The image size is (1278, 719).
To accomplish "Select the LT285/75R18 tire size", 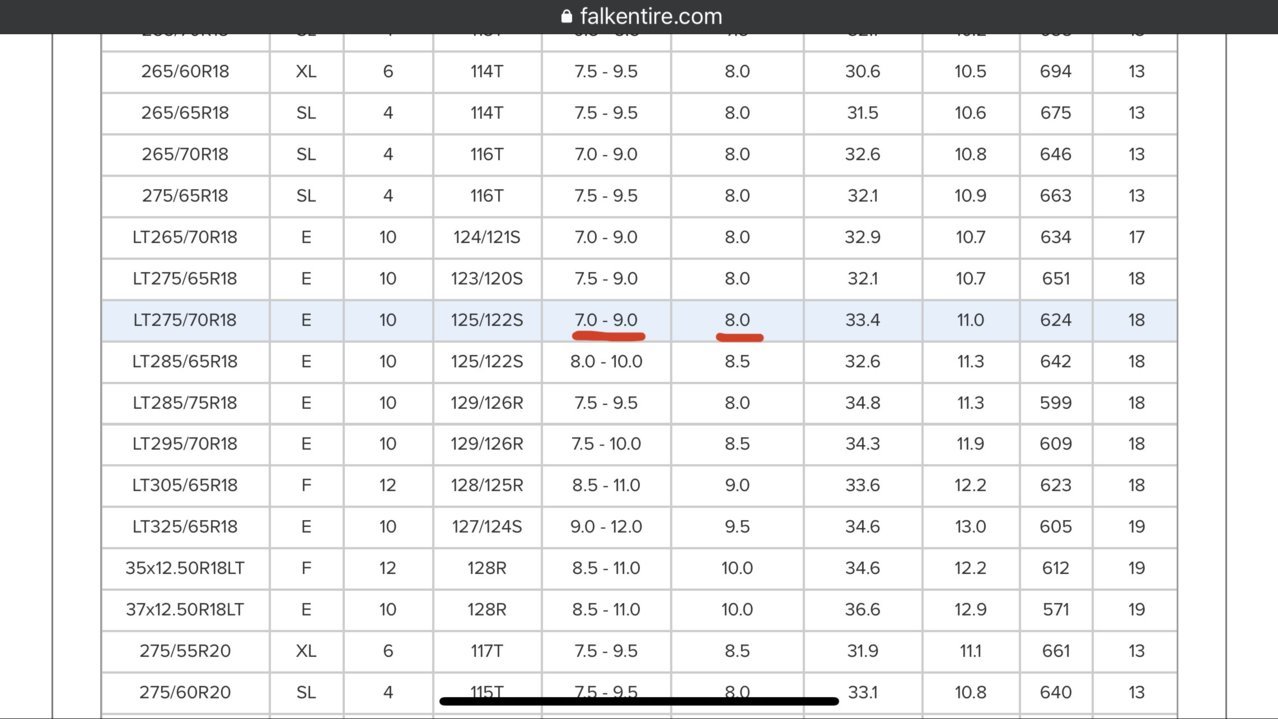I will click(185, 403).
